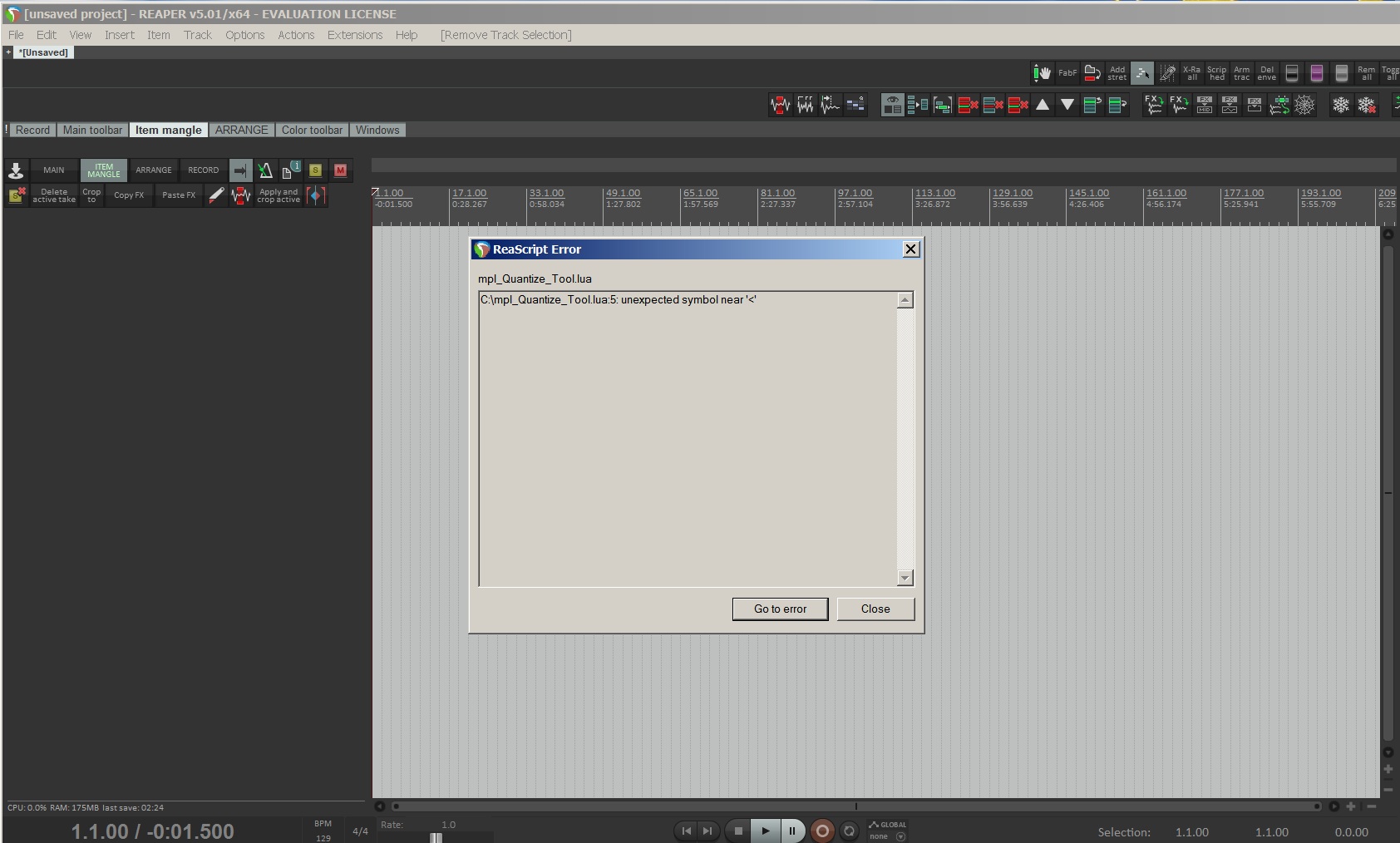1400x843 pixels.
Task: Click Close button in ReaScript Error dialog
Action: (875, 609)
